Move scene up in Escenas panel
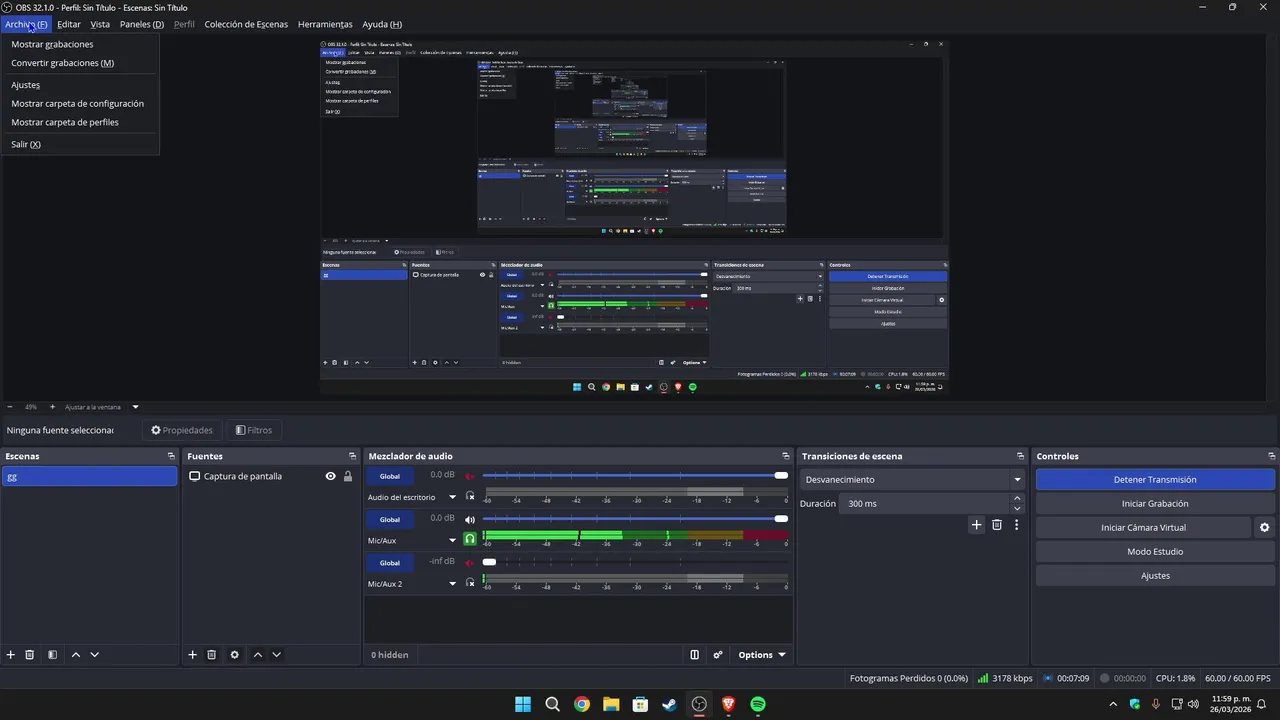This screenshot has height=720, width=1280. click(x=76, y=655)
